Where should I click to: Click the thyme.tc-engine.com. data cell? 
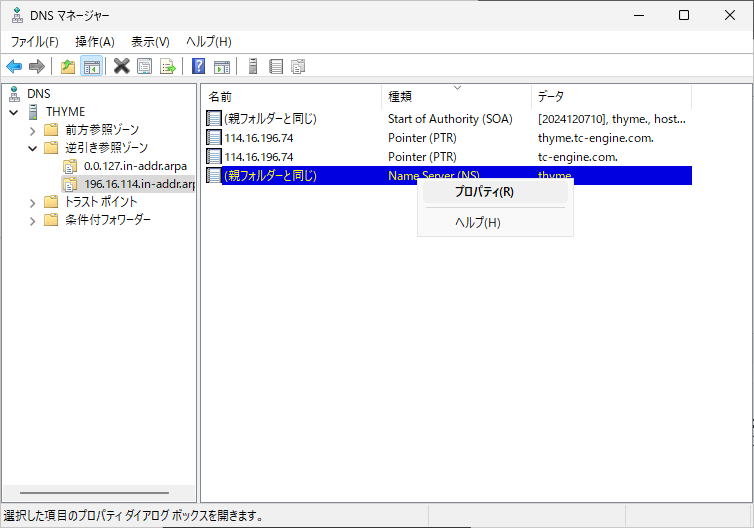tap(596, 138)
